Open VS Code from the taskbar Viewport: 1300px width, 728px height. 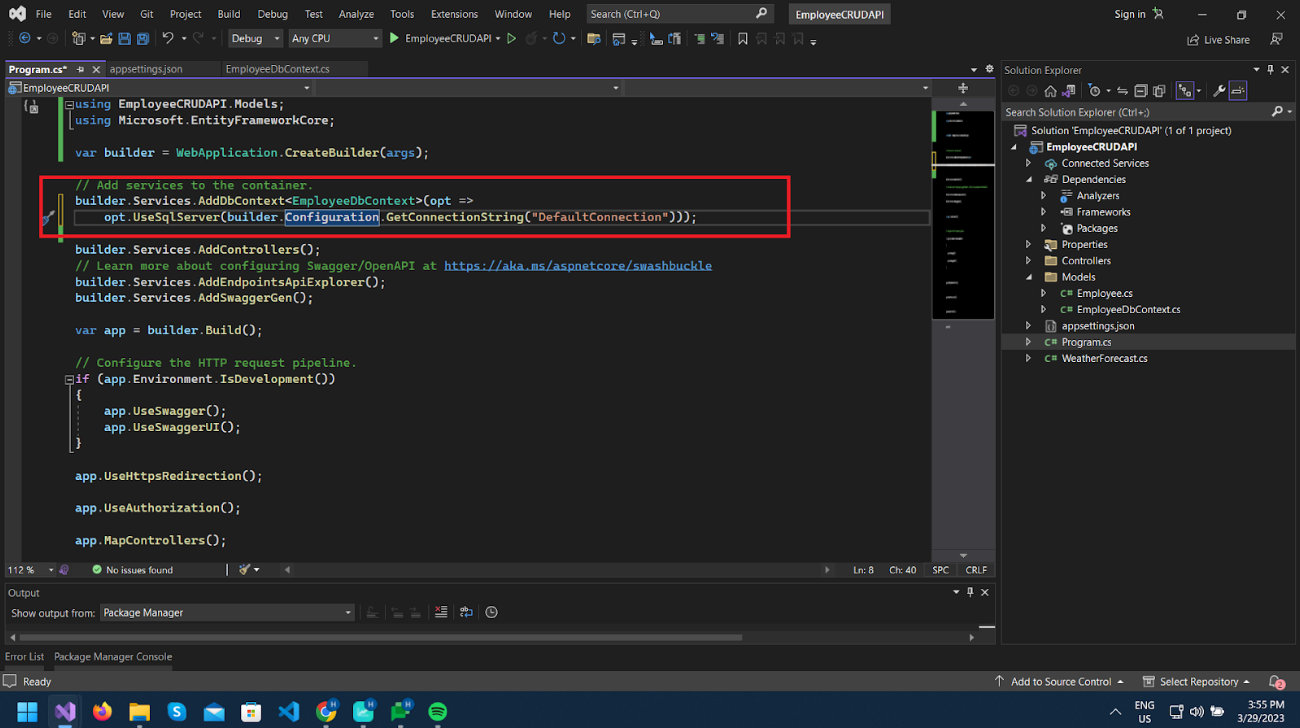289,712
